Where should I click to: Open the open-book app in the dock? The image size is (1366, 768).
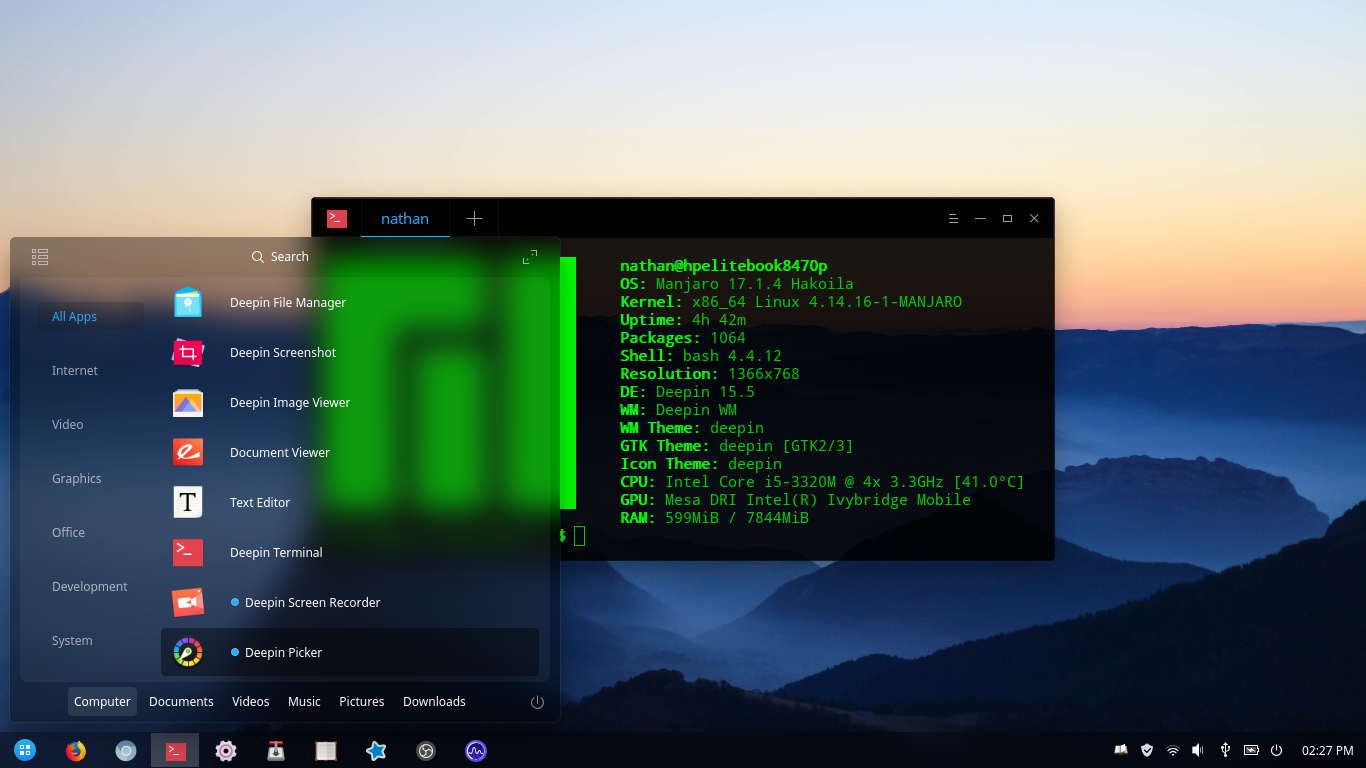pos(326,750)
